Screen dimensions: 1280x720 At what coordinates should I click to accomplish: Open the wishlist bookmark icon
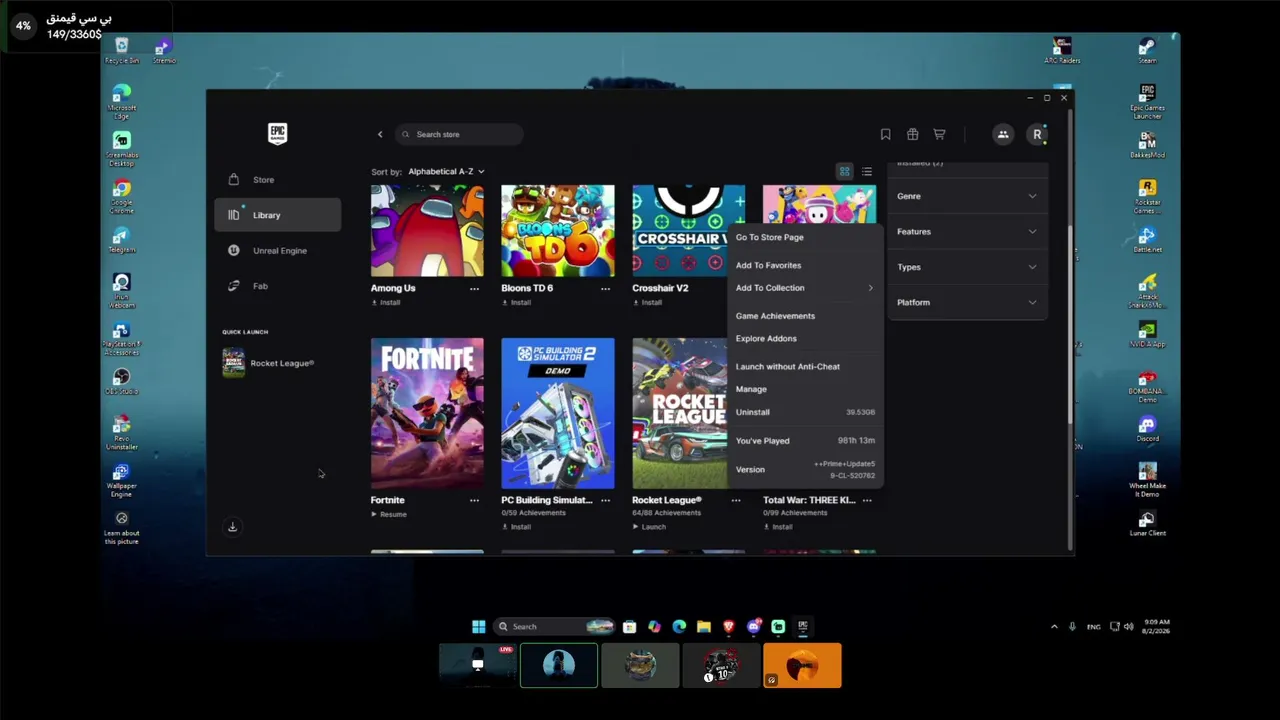click(x=885, y=134)
